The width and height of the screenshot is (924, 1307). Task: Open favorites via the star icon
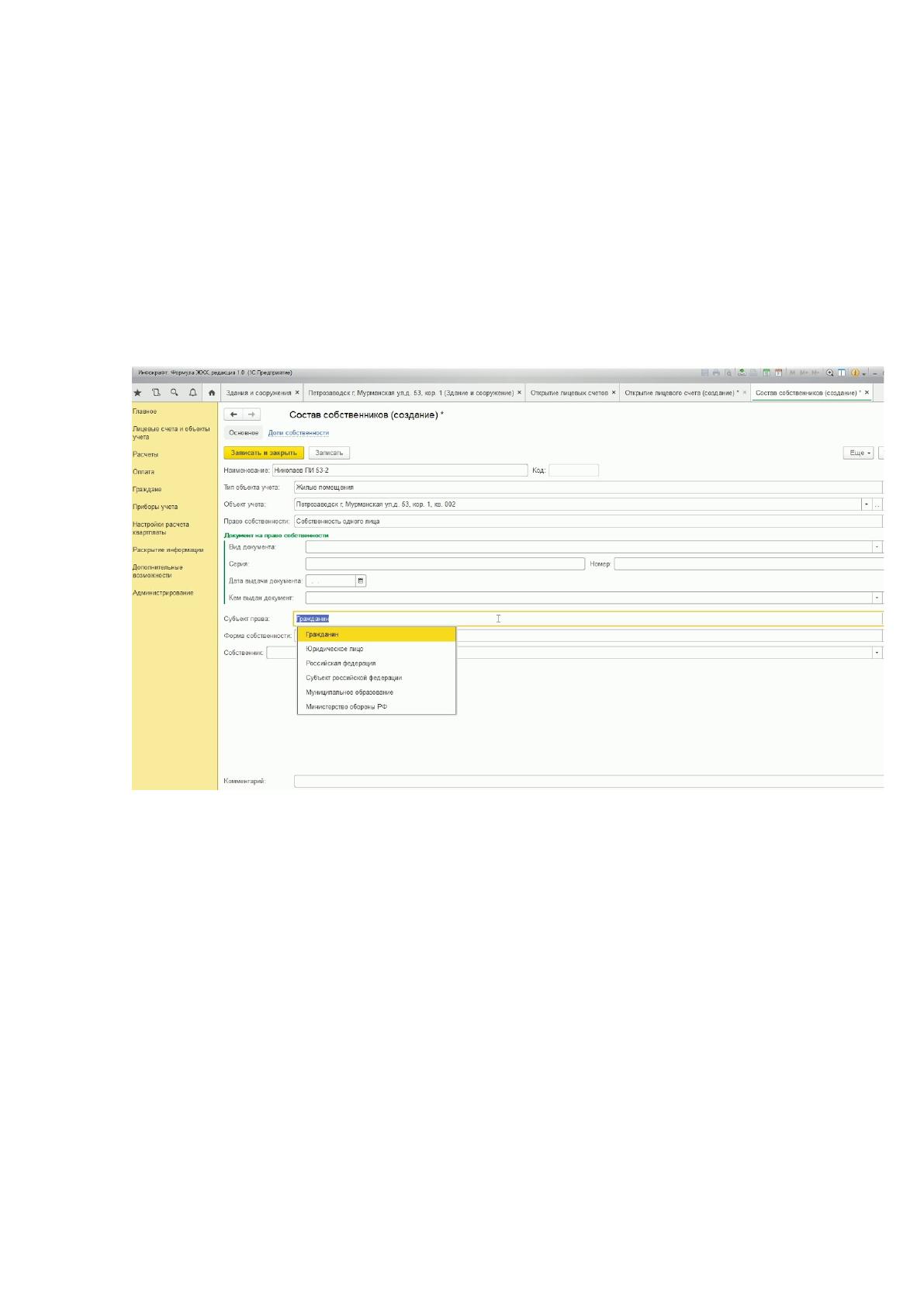[x=137, y=393]
